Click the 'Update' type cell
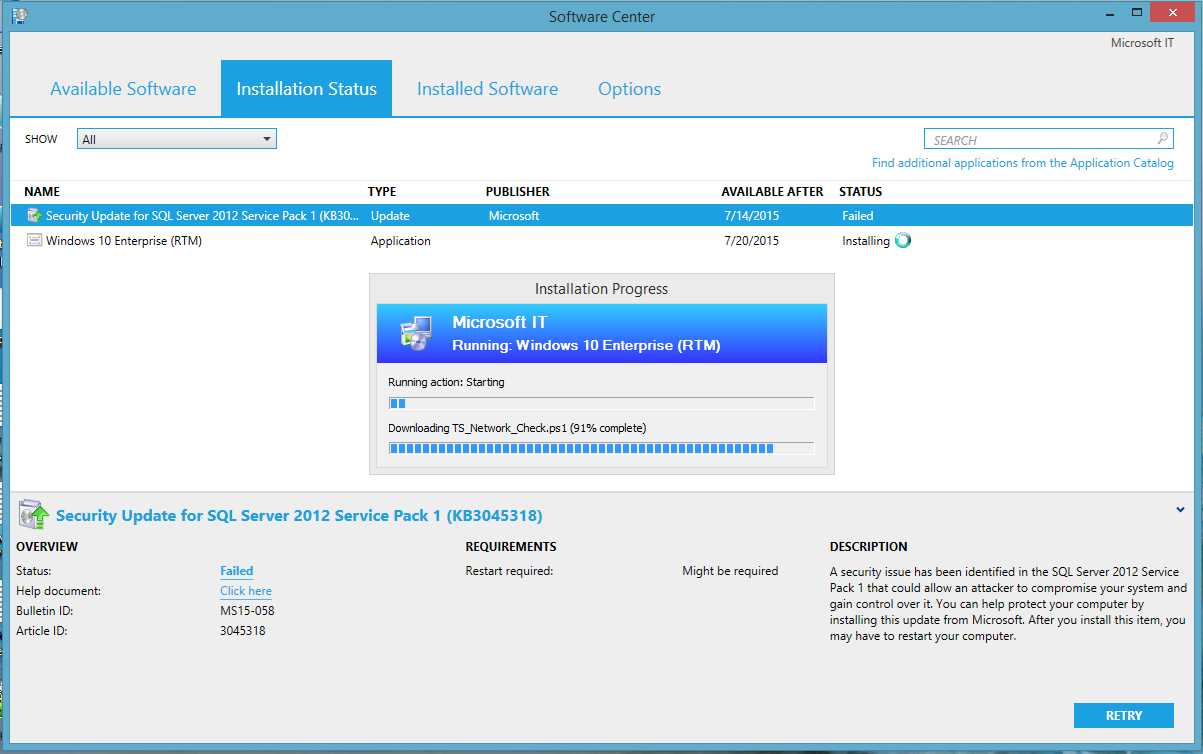The width and height of the screenshot is (1203, 754). tap(390, 216)
